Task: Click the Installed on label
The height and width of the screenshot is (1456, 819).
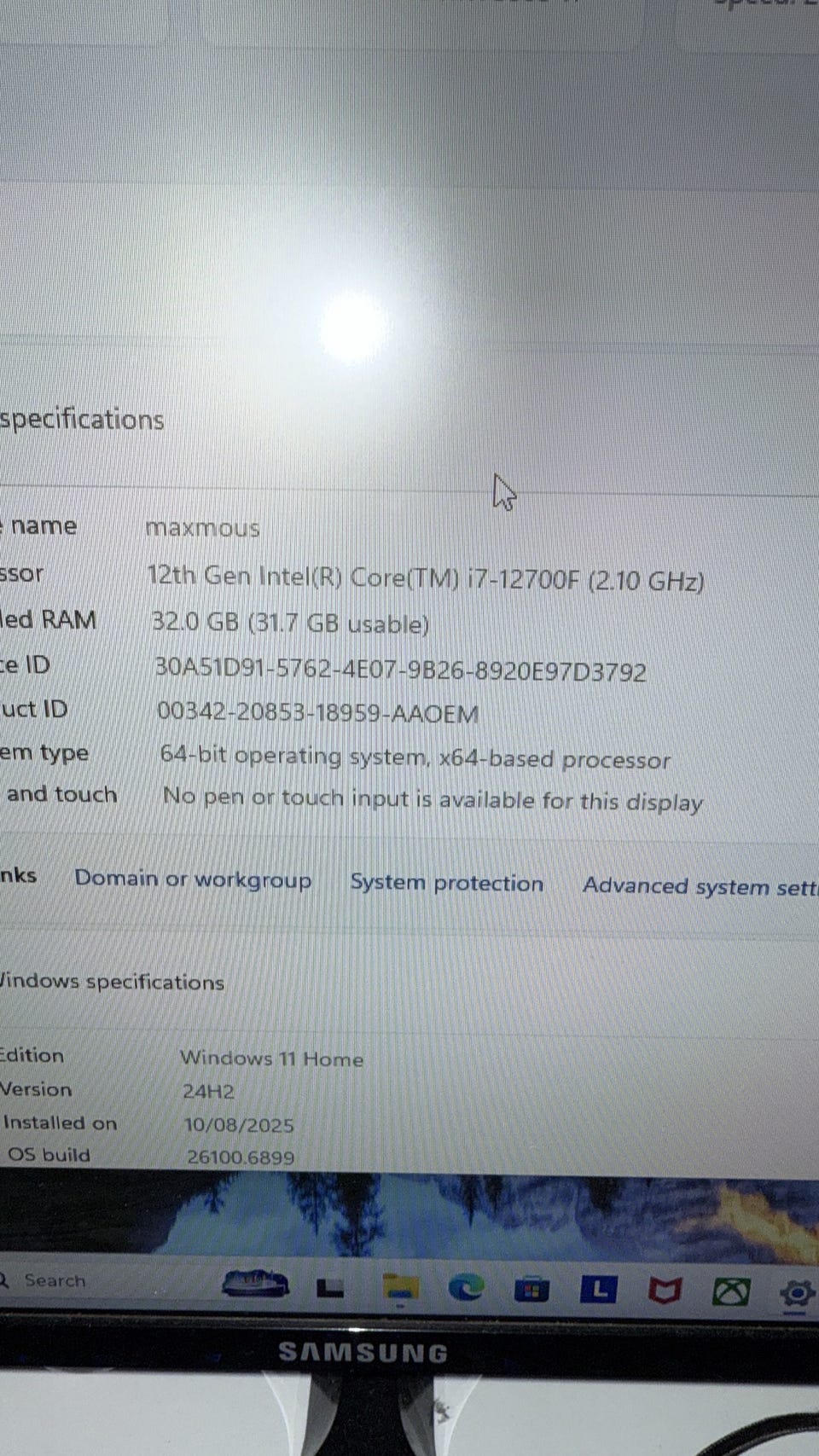Action: click(x=60, y=1122)
